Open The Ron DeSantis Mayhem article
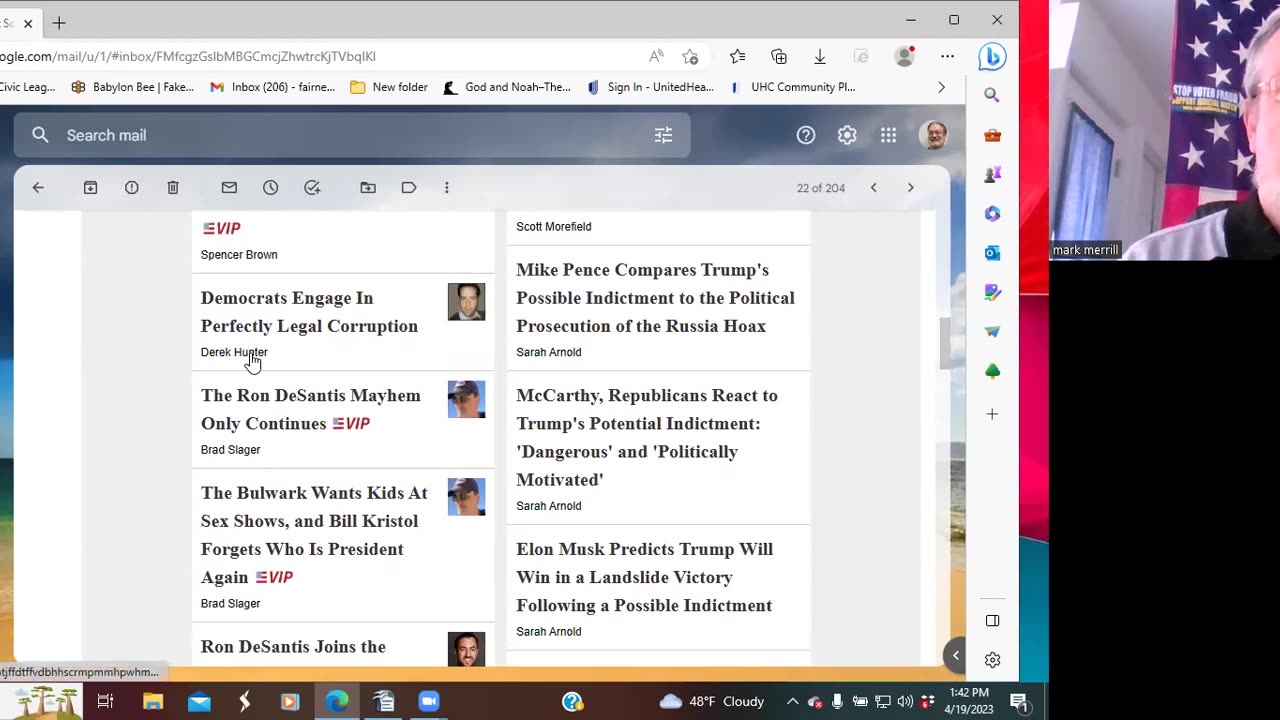This screenshot has height=720, width=1280. tap(311, 409)
